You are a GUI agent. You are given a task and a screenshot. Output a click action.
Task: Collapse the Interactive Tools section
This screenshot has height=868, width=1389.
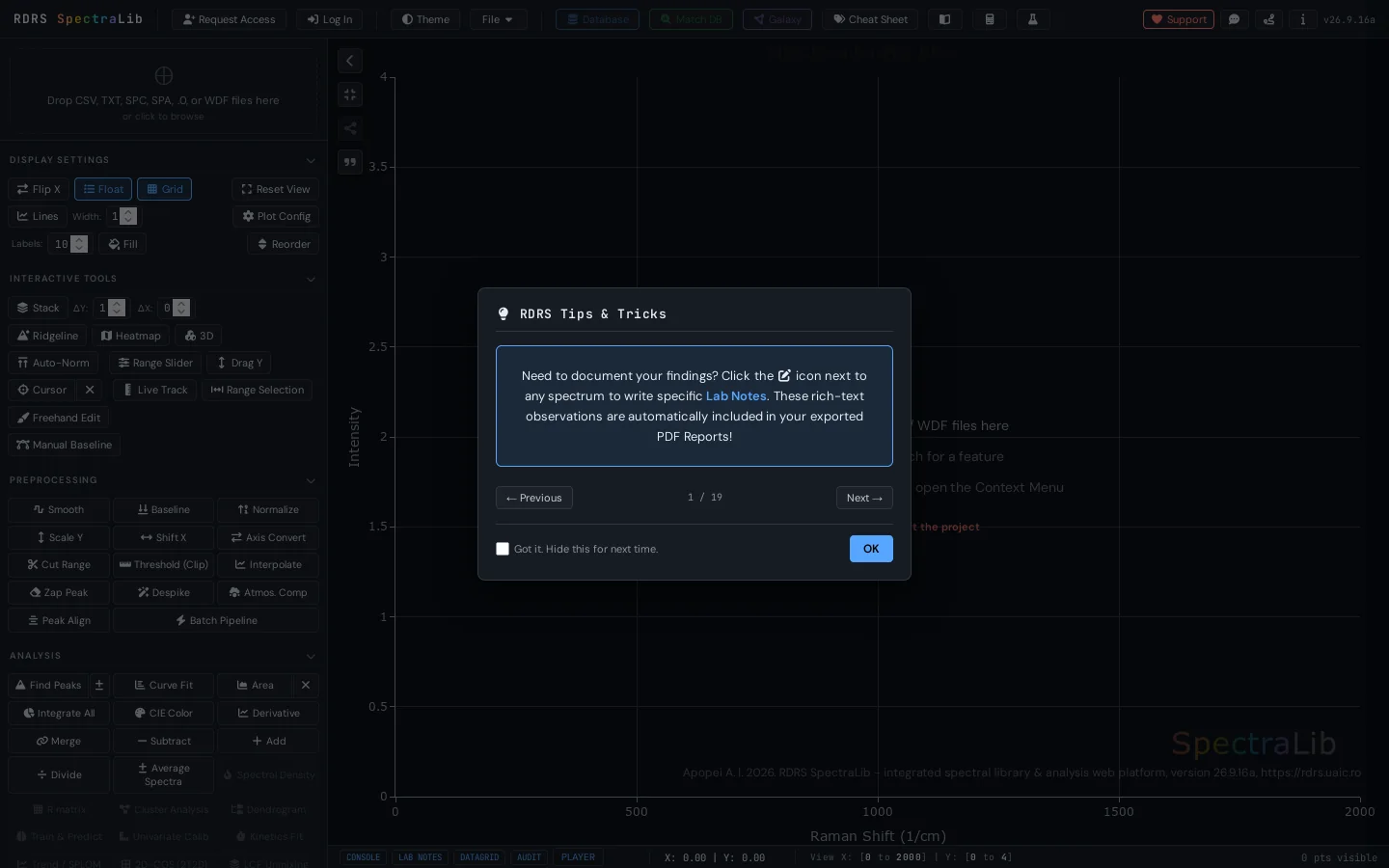click(x=311, y=279)
